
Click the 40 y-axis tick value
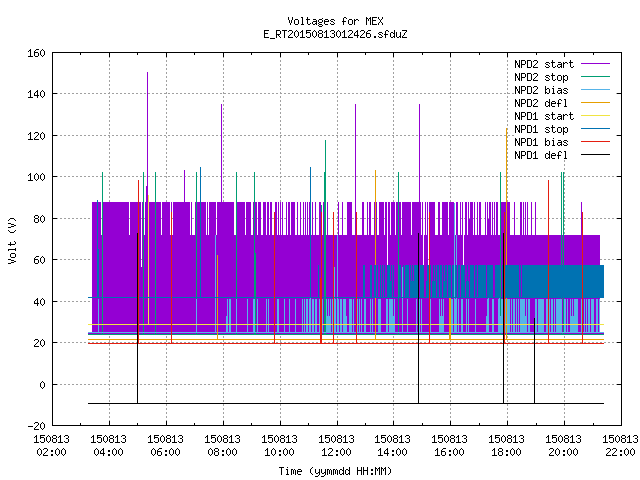(39, 302)
